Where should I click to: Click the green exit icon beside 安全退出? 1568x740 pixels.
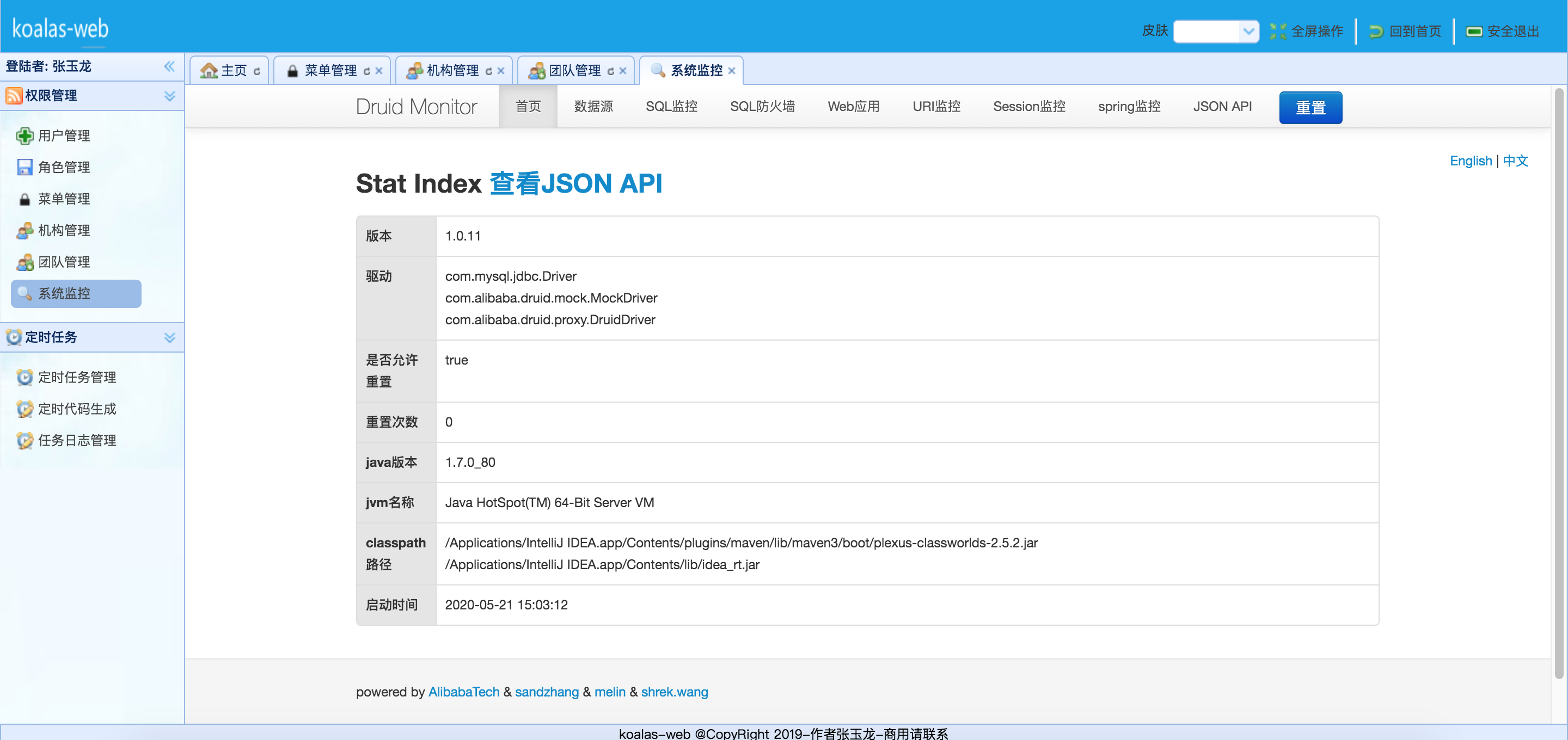point(1474,31)
